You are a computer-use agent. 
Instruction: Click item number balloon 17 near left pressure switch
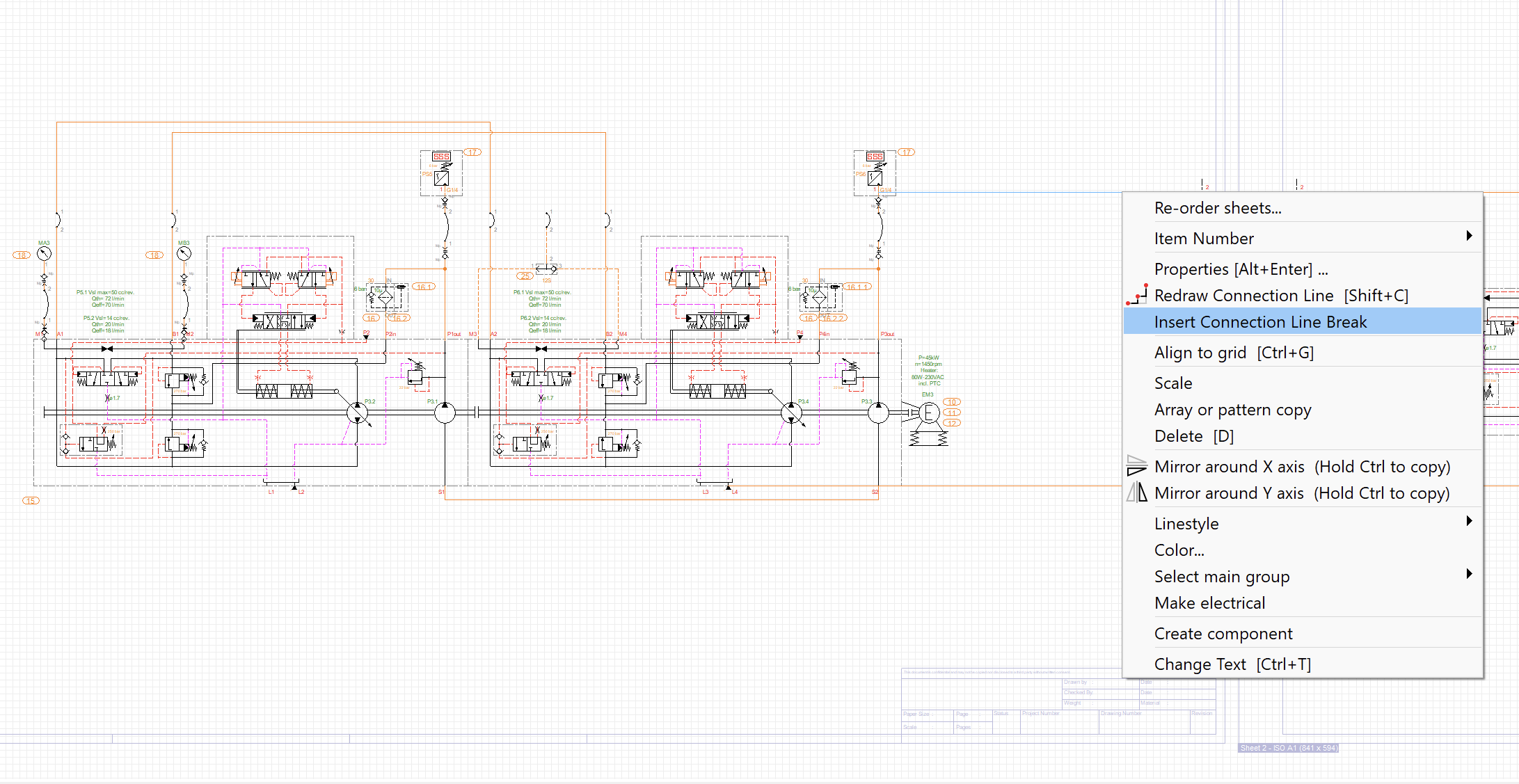click(x=472, y=152)
